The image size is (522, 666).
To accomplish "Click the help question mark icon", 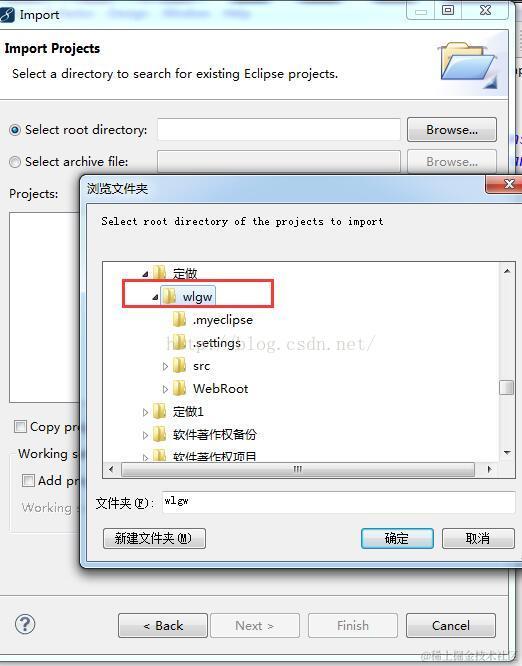I will (x=25, y=624).
